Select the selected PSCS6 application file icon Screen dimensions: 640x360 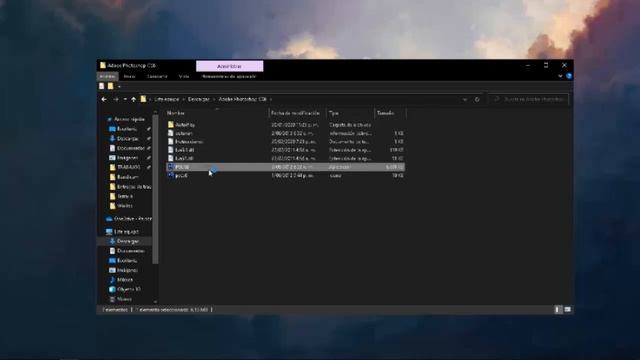(171, 167)
